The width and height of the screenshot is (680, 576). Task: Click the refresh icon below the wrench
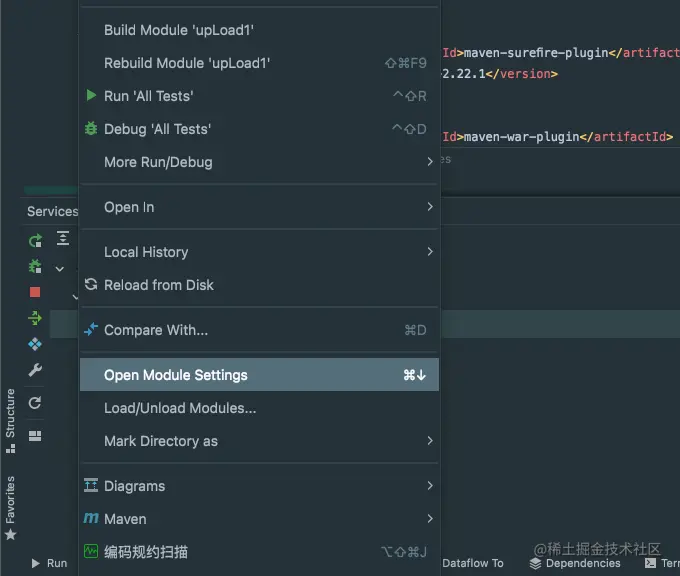pyautogui.click(x=35, y=402)
